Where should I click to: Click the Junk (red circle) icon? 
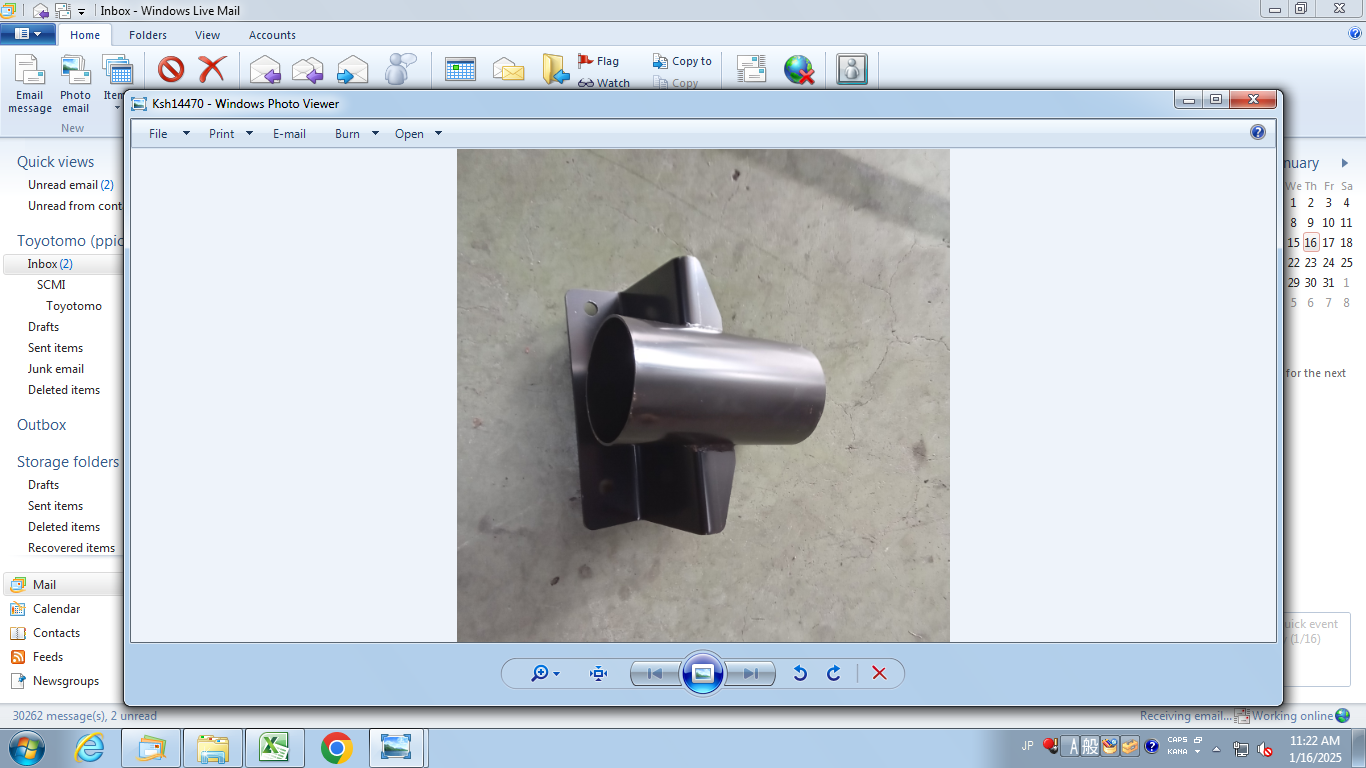pos(171,69)
